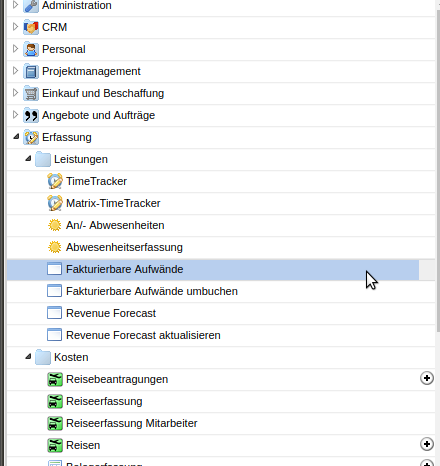Expand the Projektmanagement node arrow
The height and width of the screenshot is (466, 440).
(15, 71)
